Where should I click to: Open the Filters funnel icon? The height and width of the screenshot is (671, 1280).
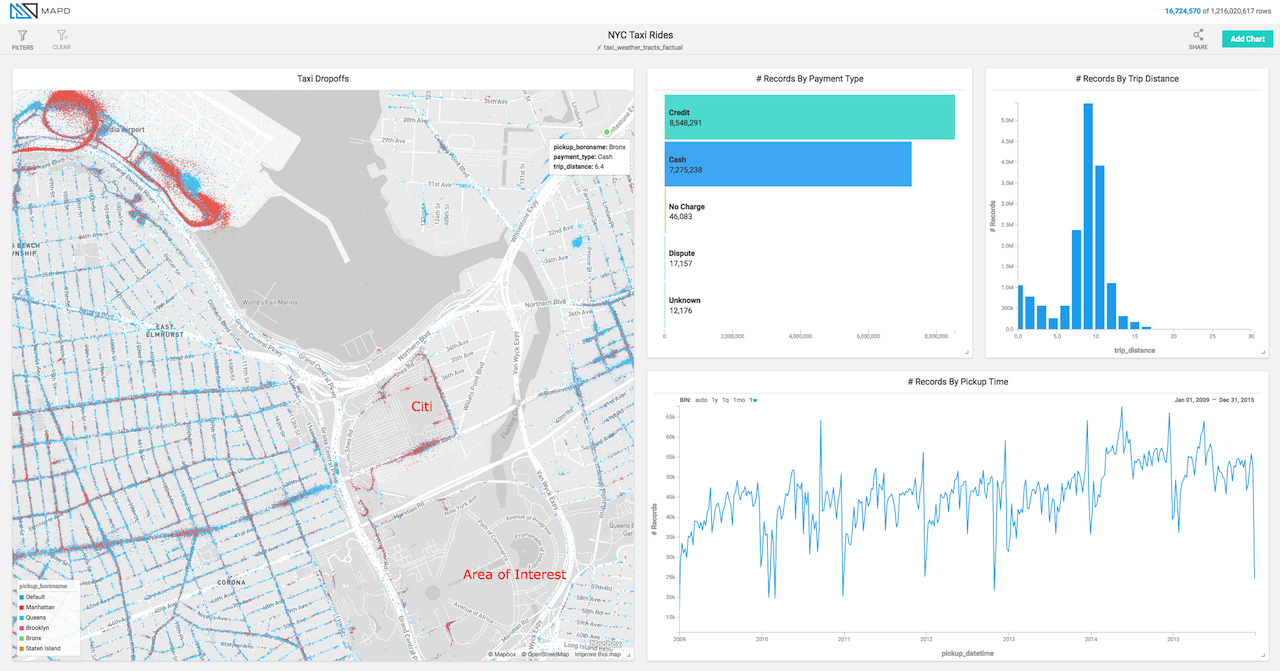(22, 36)
